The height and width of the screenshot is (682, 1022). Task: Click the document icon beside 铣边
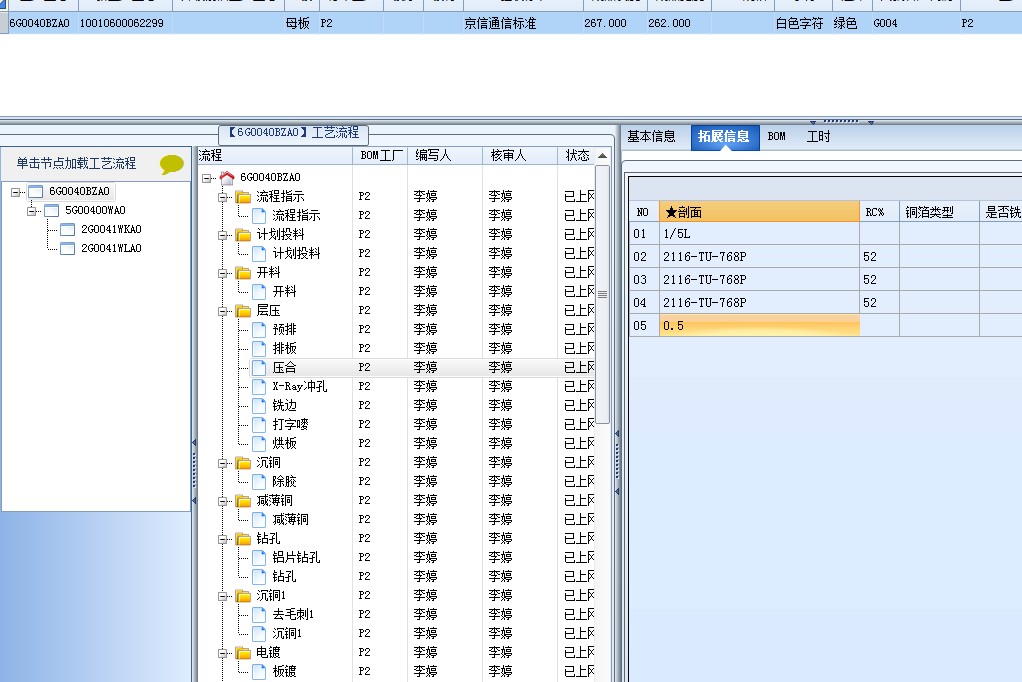tap(259, 406)
